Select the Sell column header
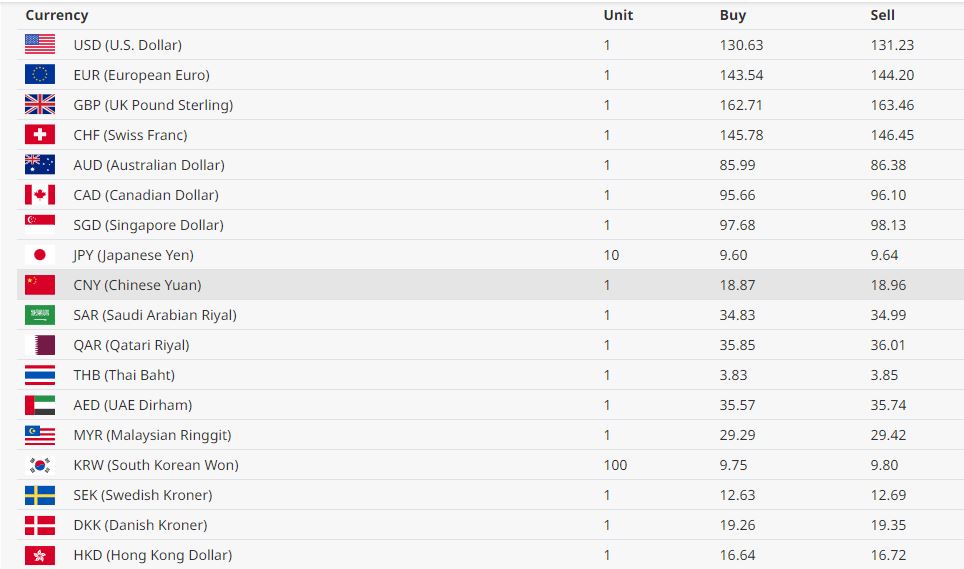This screenshot has height=569, width=964. pos(882,15)
